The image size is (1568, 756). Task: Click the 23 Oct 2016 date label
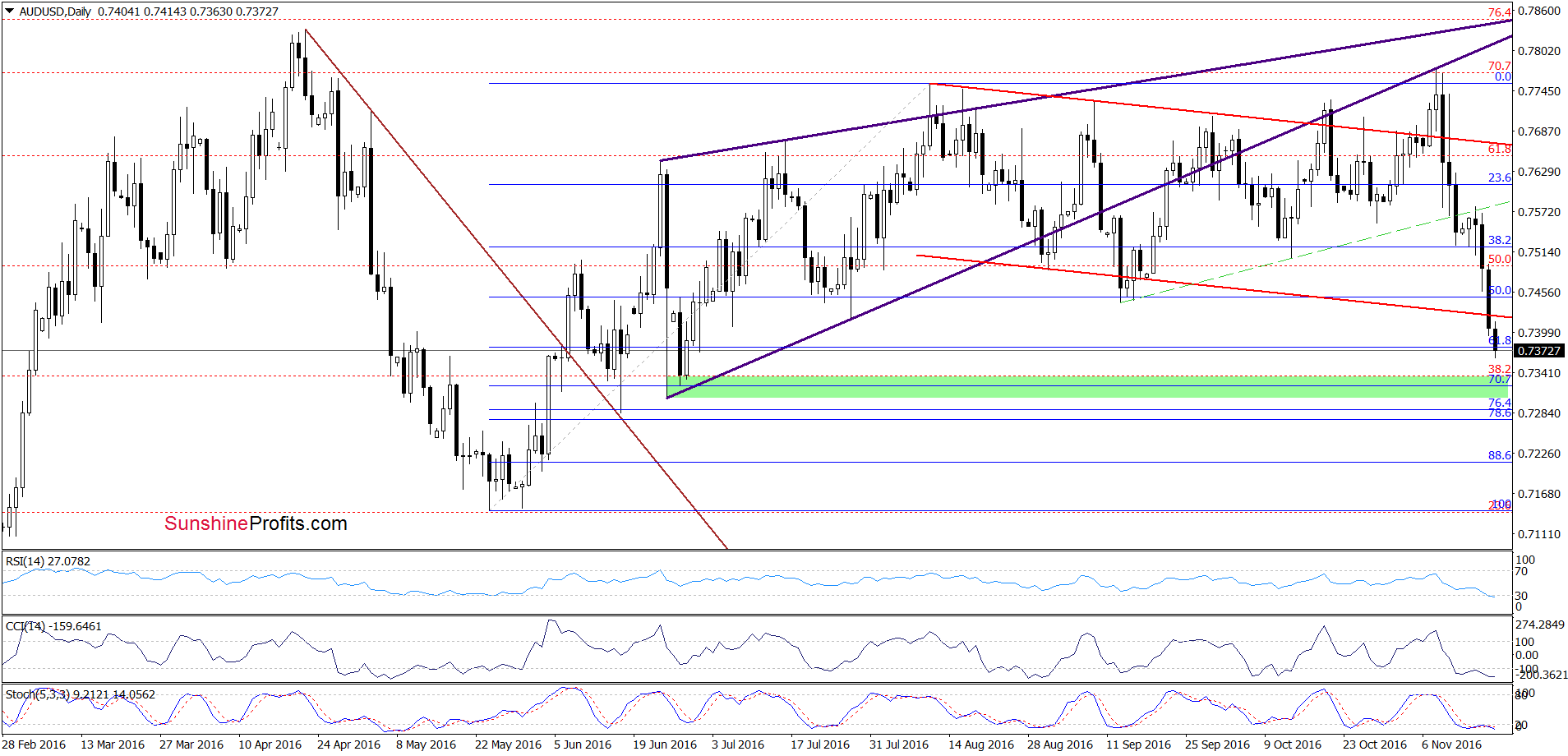[x=1375, y=744]
